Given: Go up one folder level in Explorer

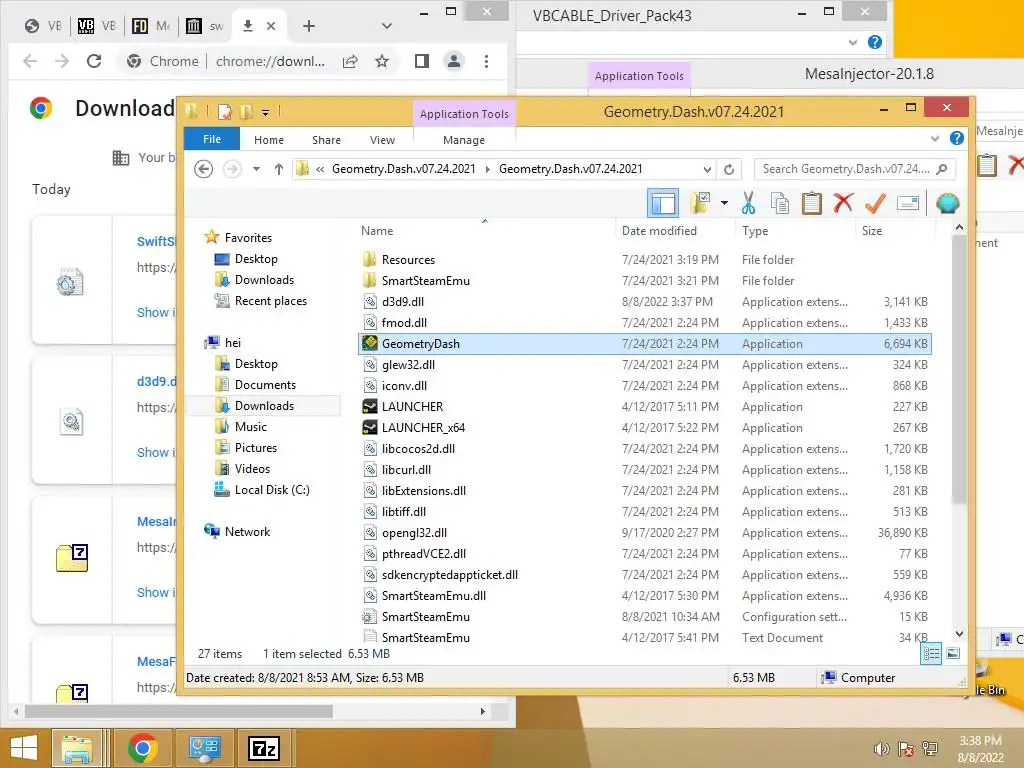Looking at the screenshot, I should [279, 169].
